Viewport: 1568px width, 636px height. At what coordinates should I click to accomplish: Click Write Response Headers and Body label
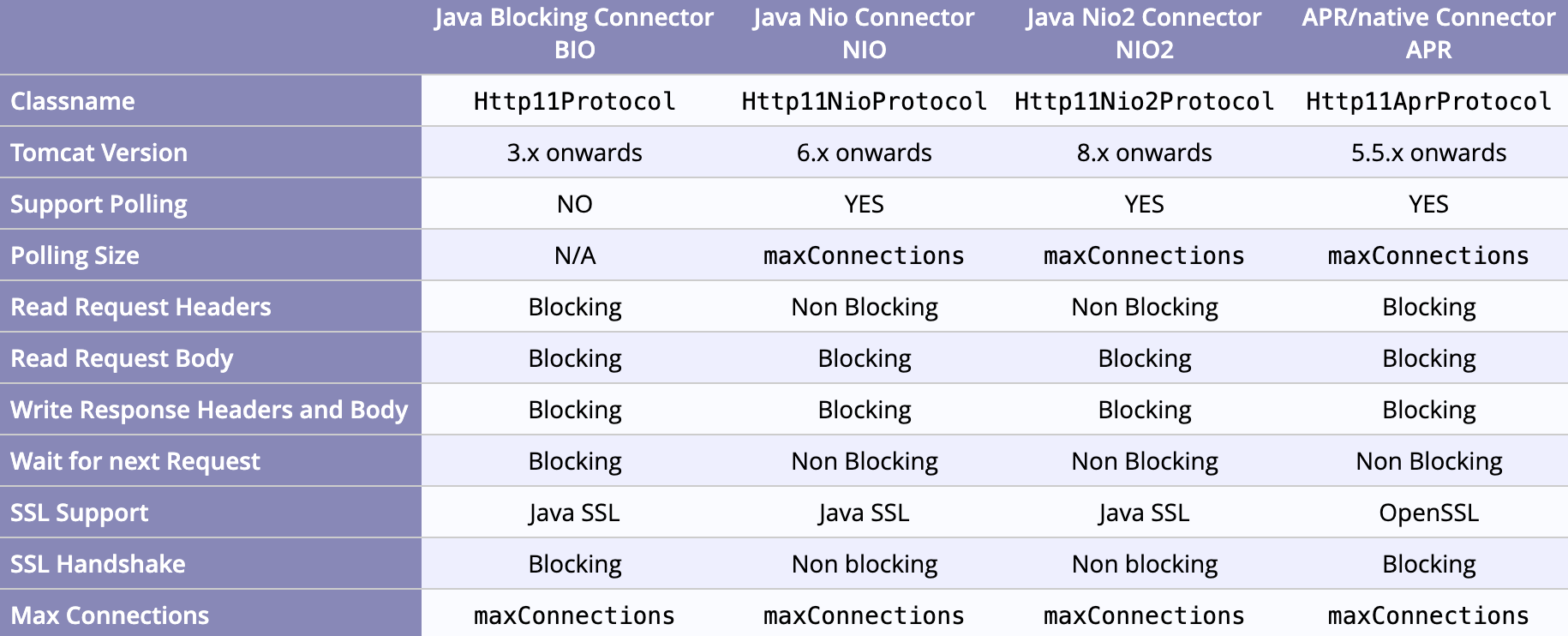point(209,410)
